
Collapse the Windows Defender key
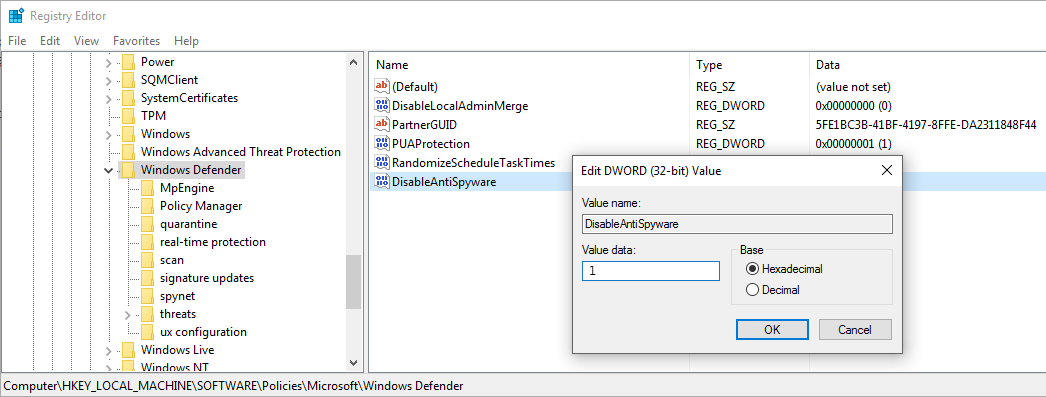click(x=109, y=170)
